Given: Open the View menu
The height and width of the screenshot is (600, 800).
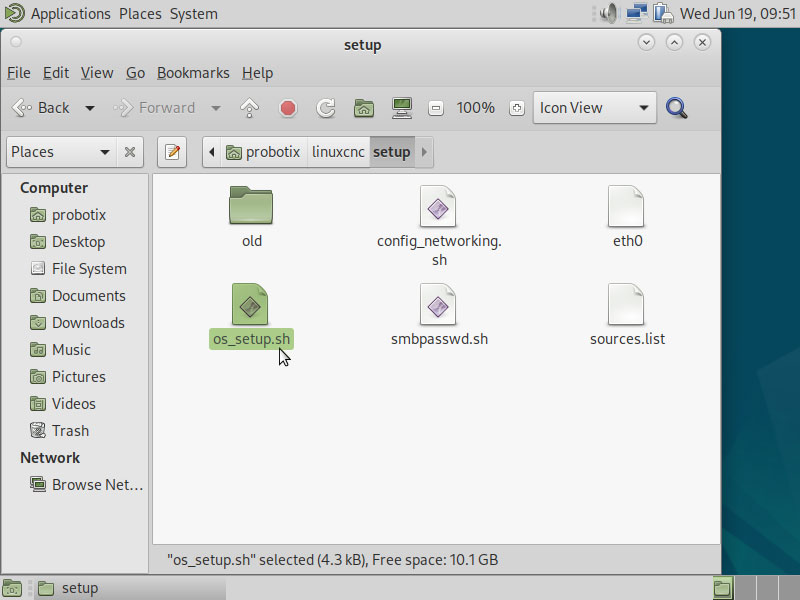Looking at the screenshot, I should [x=97, y=73].
